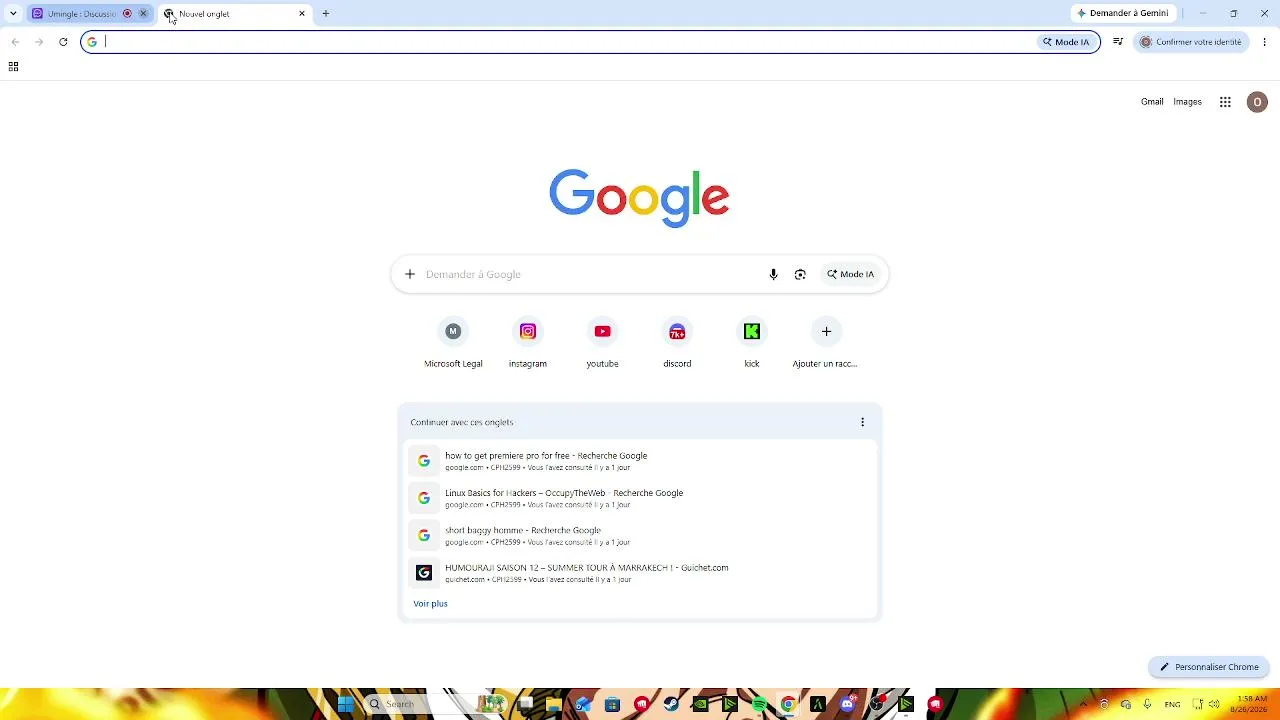Open the microphone tray icon
Image resolution: width=1280 pixels, height=720 pixels.
(x=1148, y=704)
